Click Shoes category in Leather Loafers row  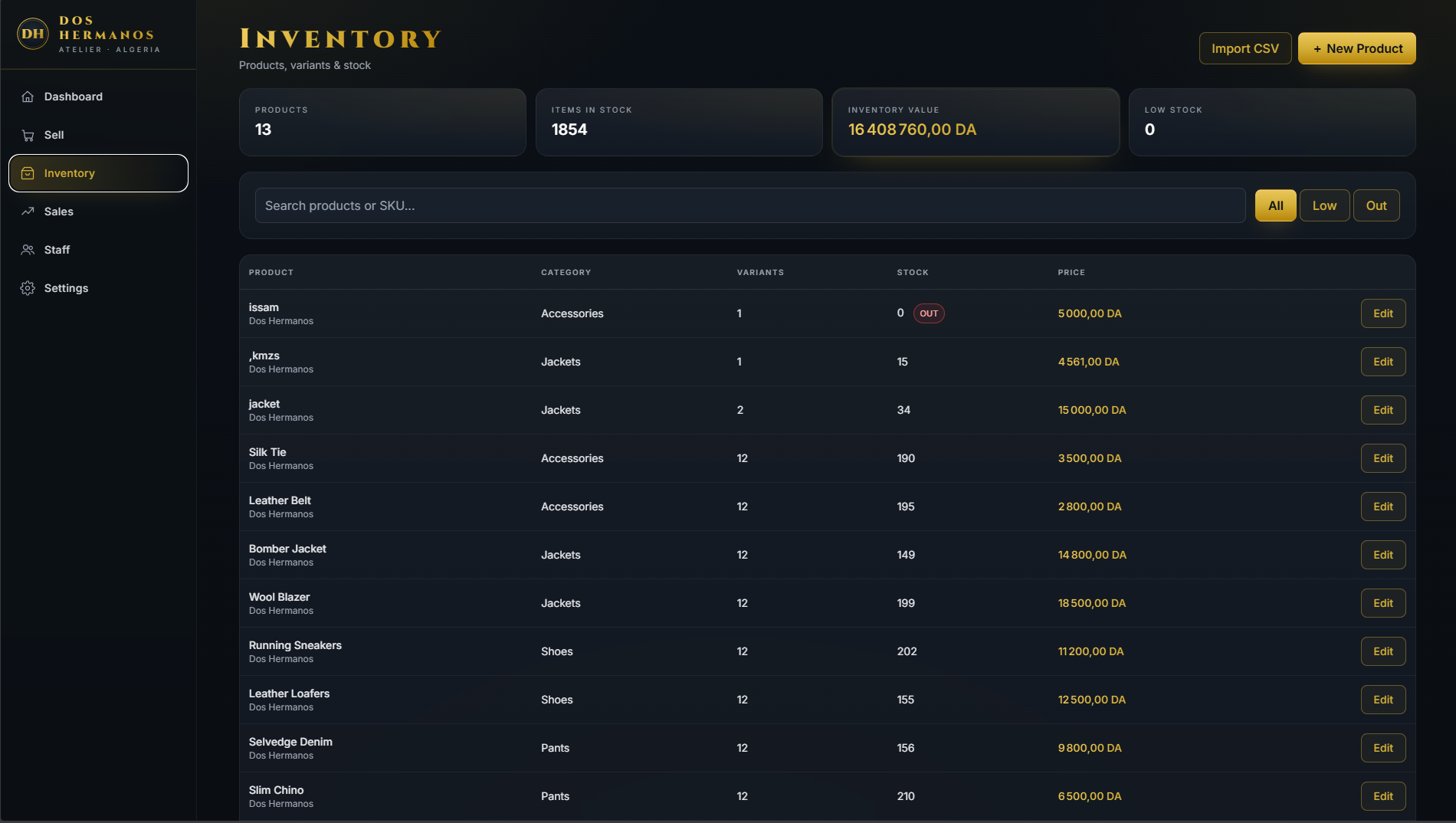[x=557, y=700]
